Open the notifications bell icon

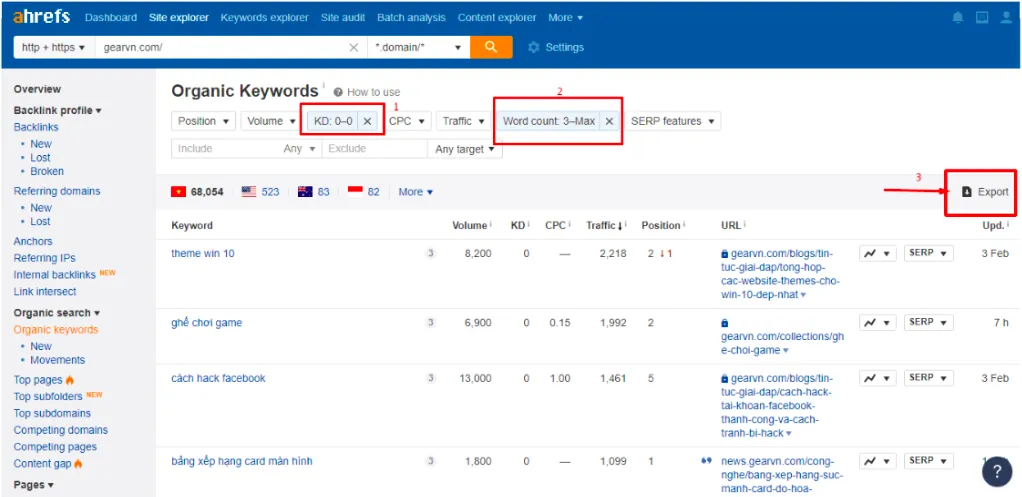coord(958,18)
